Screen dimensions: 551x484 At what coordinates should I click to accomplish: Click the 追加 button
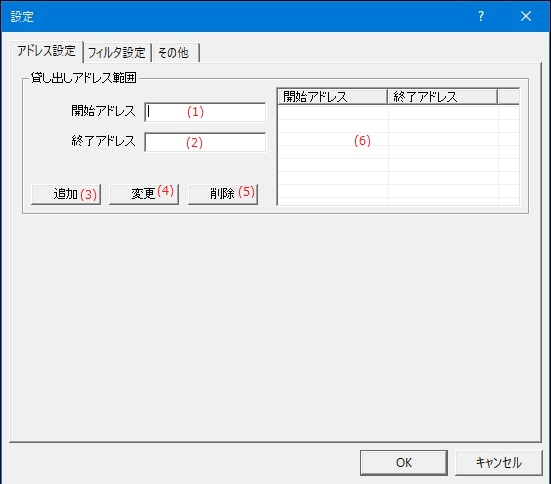click(66, 194)
